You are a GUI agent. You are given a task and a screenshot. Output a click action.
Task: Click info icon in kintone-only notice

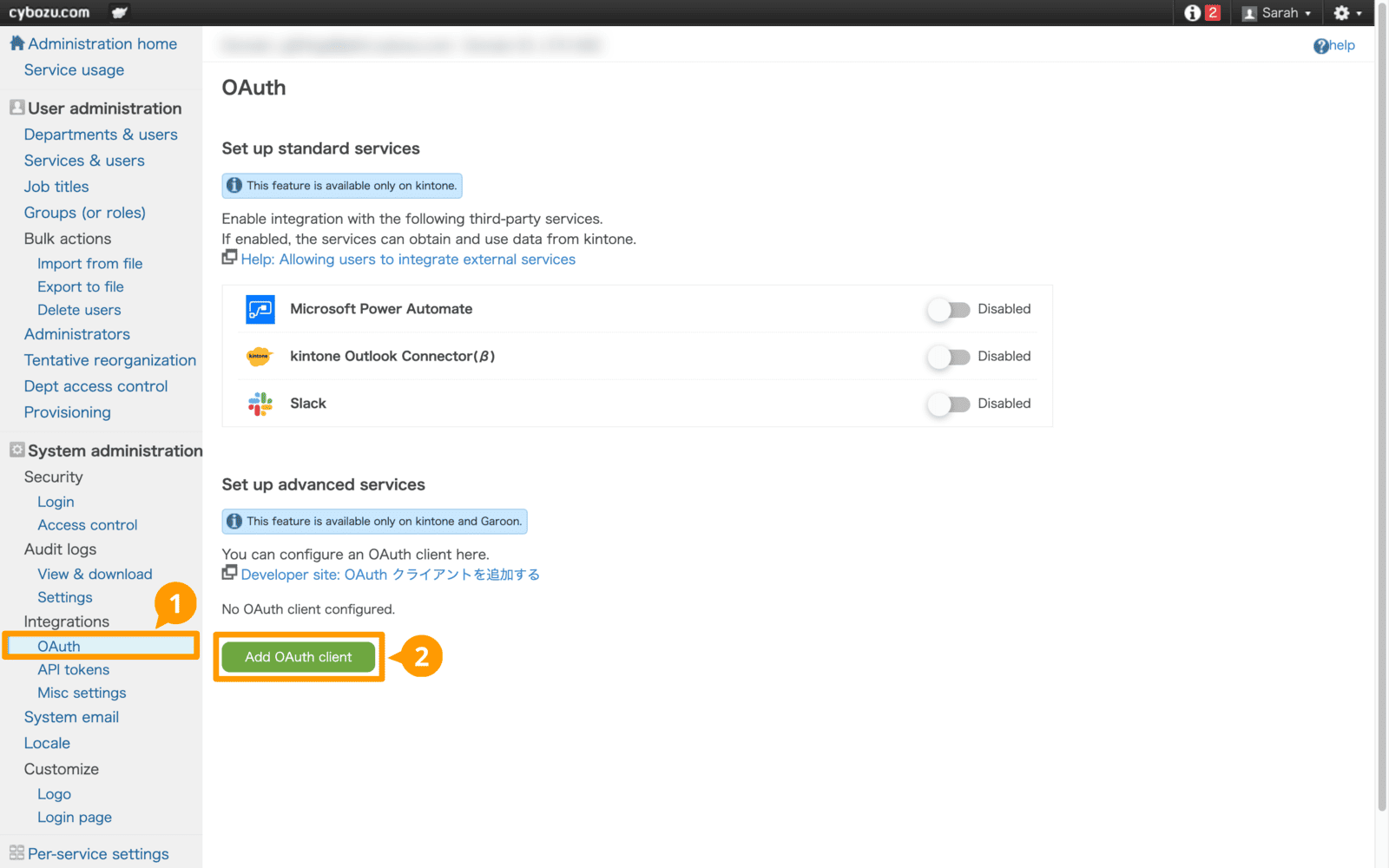coord(234,186)
